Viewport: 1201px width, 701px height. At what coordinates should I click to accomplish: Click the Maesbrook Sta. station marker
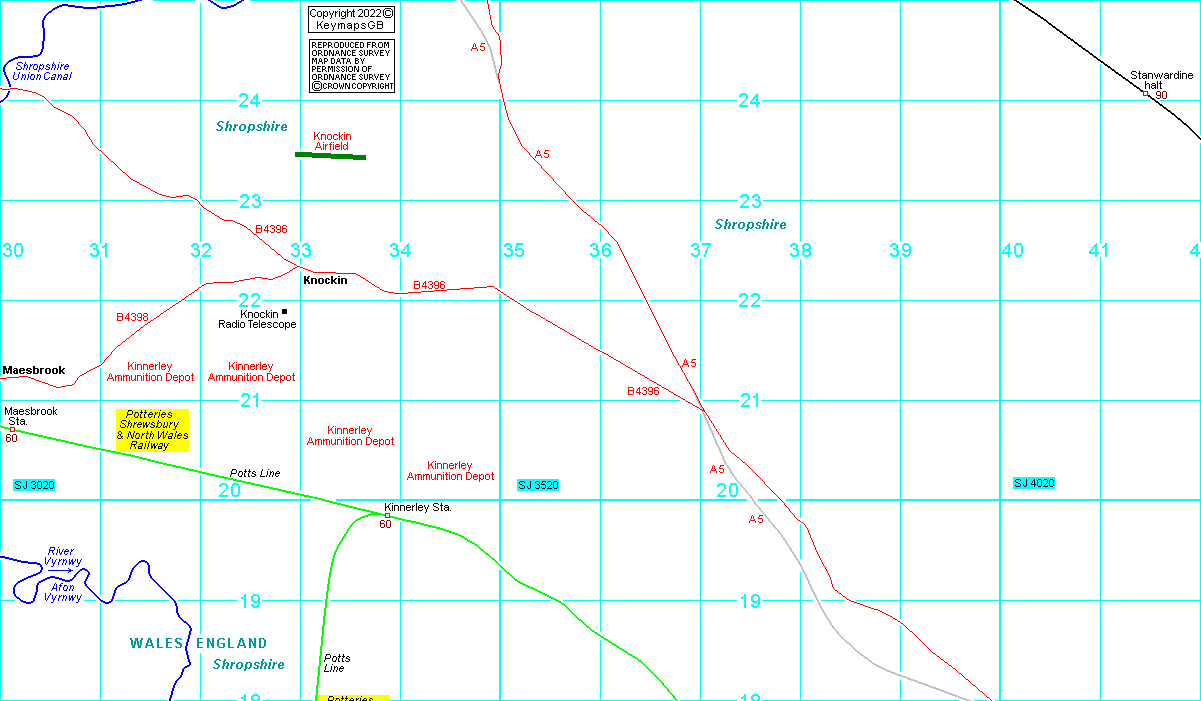click(12, 429)
